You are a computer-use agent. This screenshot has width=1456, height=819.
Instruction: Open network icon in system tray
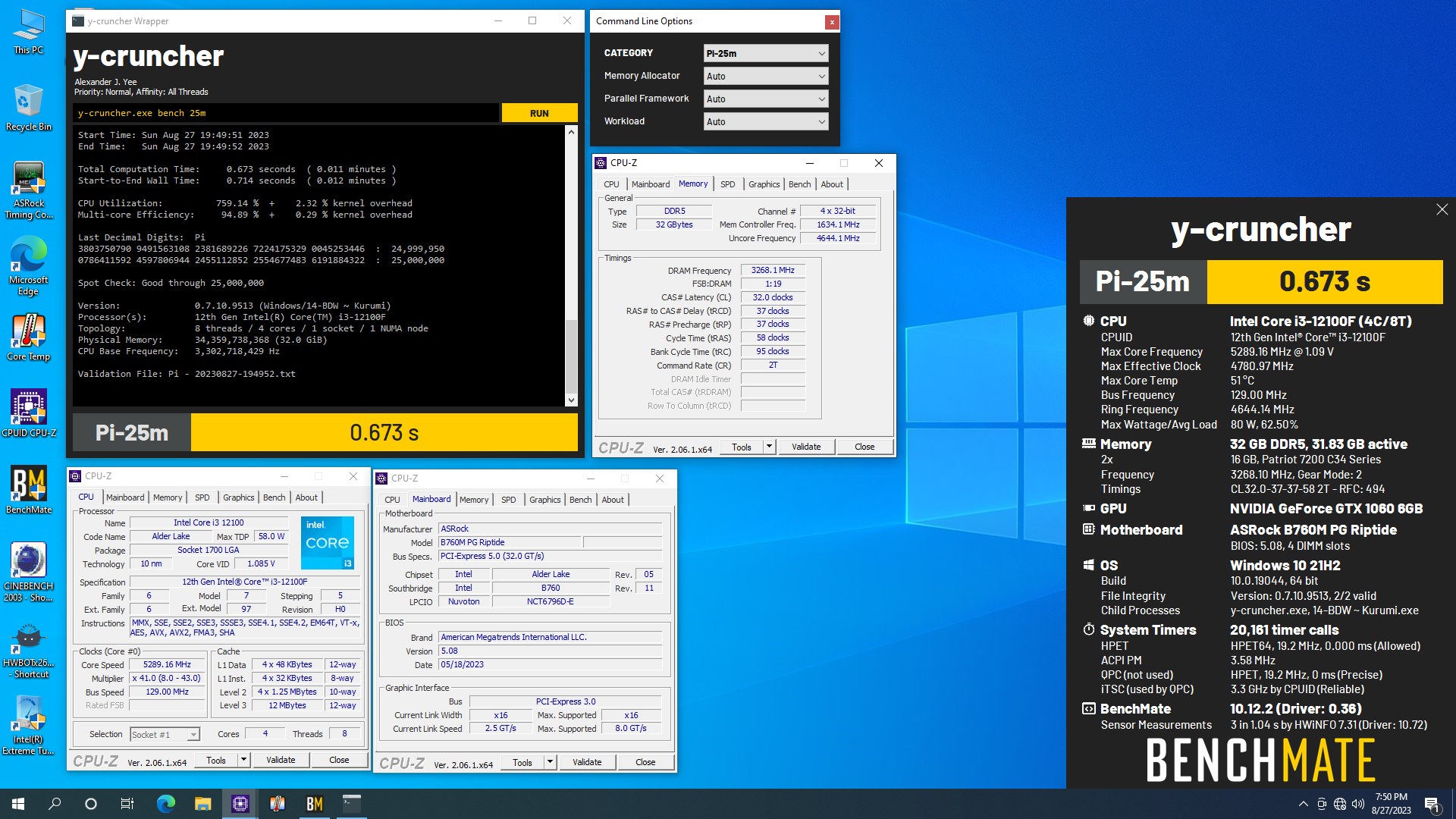(1340, 804)
